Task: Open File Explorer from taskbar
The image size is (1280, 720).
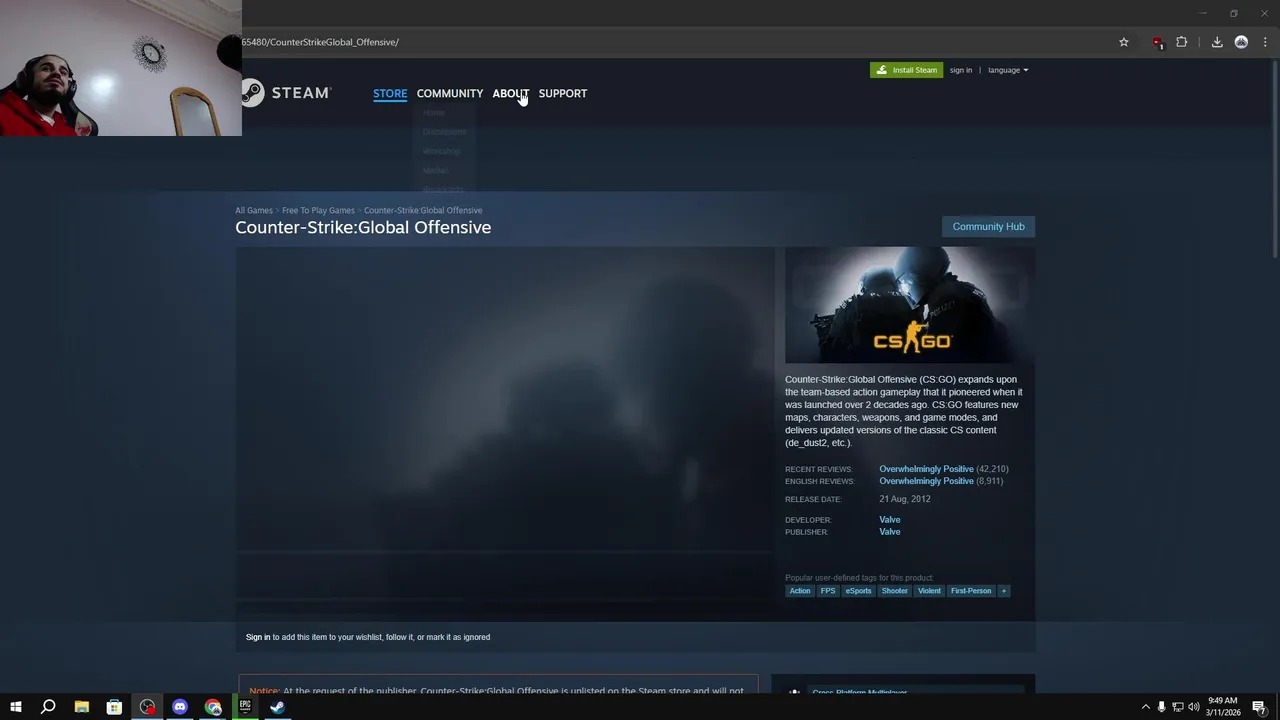Action: pos(82,707)
